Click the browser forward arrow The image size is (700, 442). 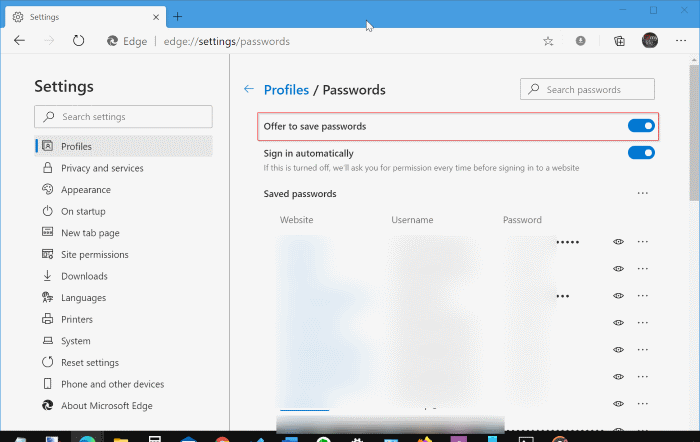pos(49,41)
